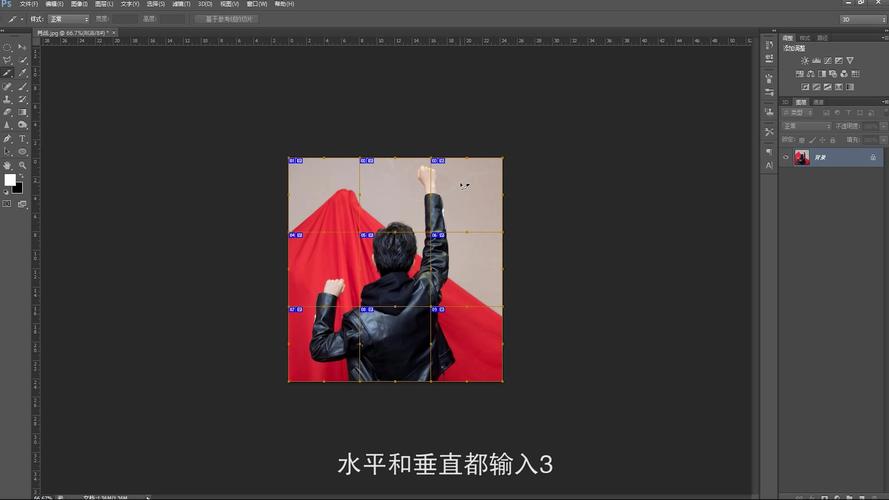Toggle lock position

pos(822,140)
